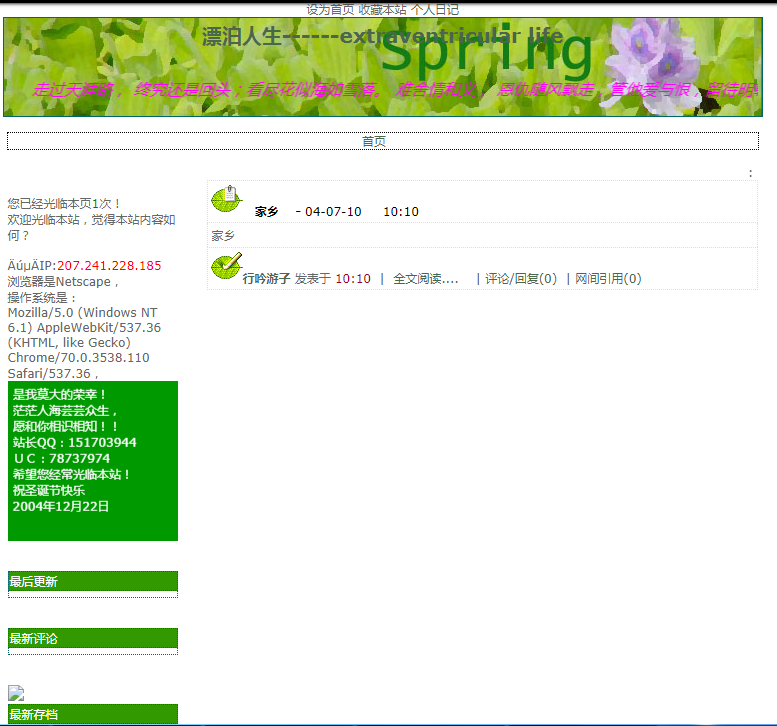This screenshot has width=777, height=726.
Task: Click the leaf notepad icon beside 家乡
Action: point(226,199)
